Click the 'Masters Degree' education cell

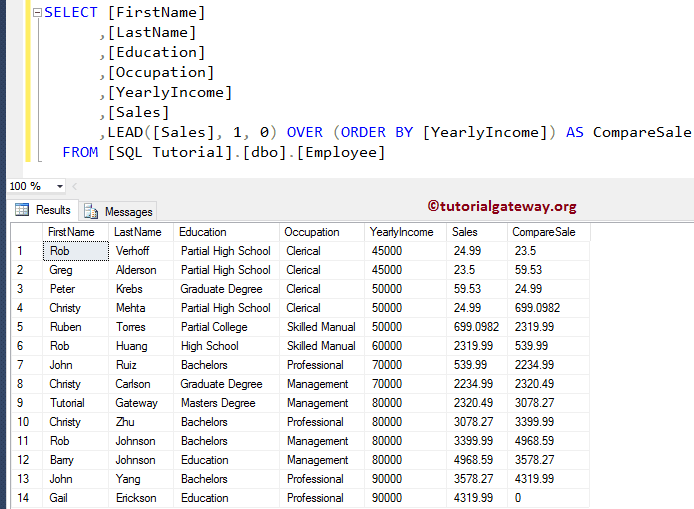pyautogui.click(x=226, y=403)
